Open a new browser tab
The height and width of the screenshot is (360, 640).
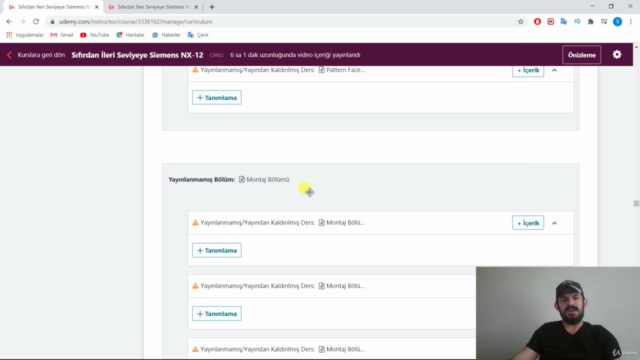[212, 7]
